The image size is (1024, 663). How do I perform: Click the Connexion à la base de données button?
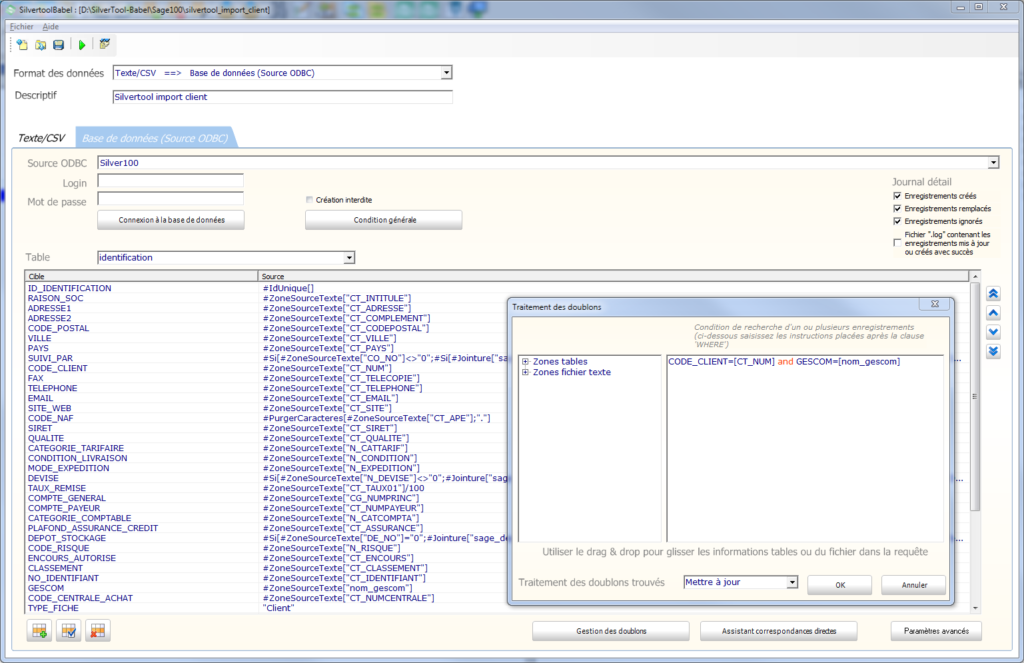[x=170, y=220]
